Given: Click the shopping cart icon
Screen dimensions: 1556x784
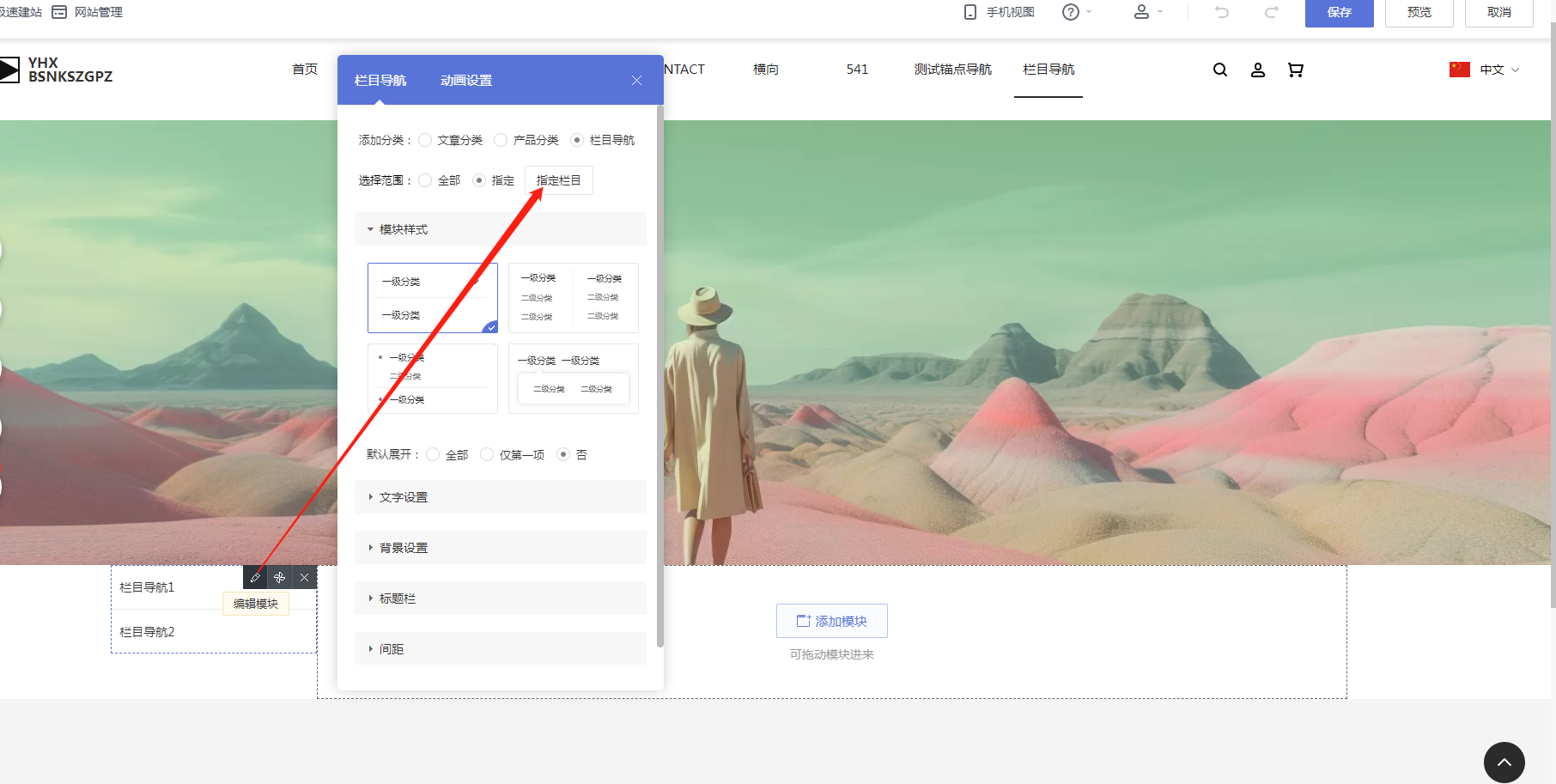Looking at the screenshot, I should click(1295, 70).
